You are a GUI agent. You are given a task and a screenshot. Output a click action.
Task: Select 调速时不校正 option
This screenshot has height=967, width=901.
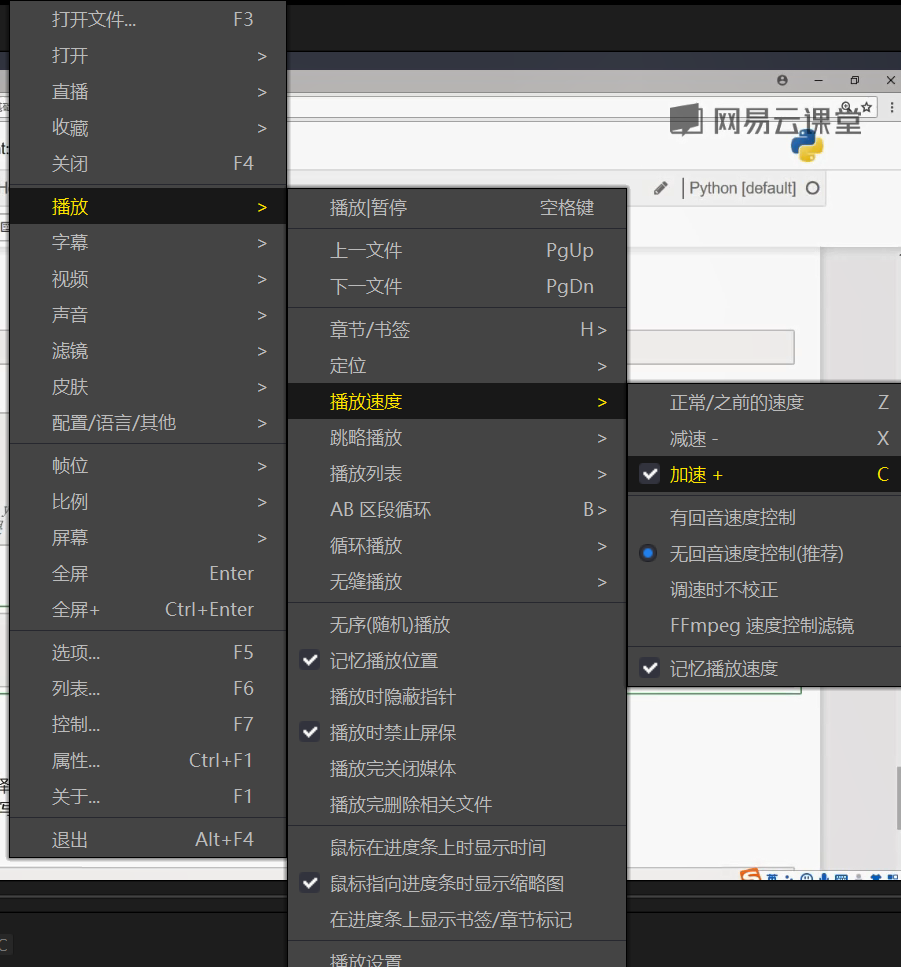(764, 590)
